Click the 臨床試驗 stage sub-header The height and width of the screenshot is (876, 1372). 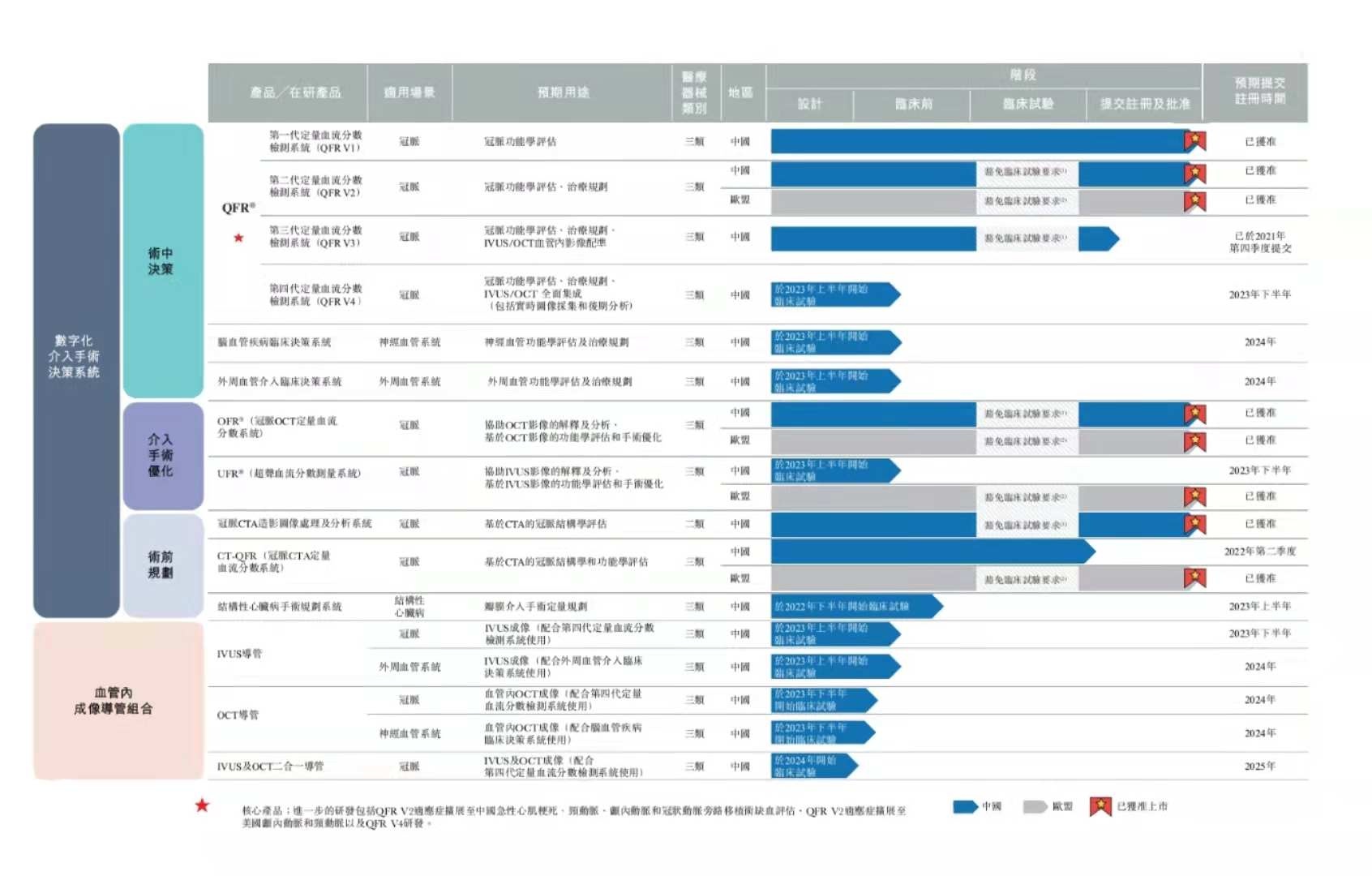click(1028, 104)
